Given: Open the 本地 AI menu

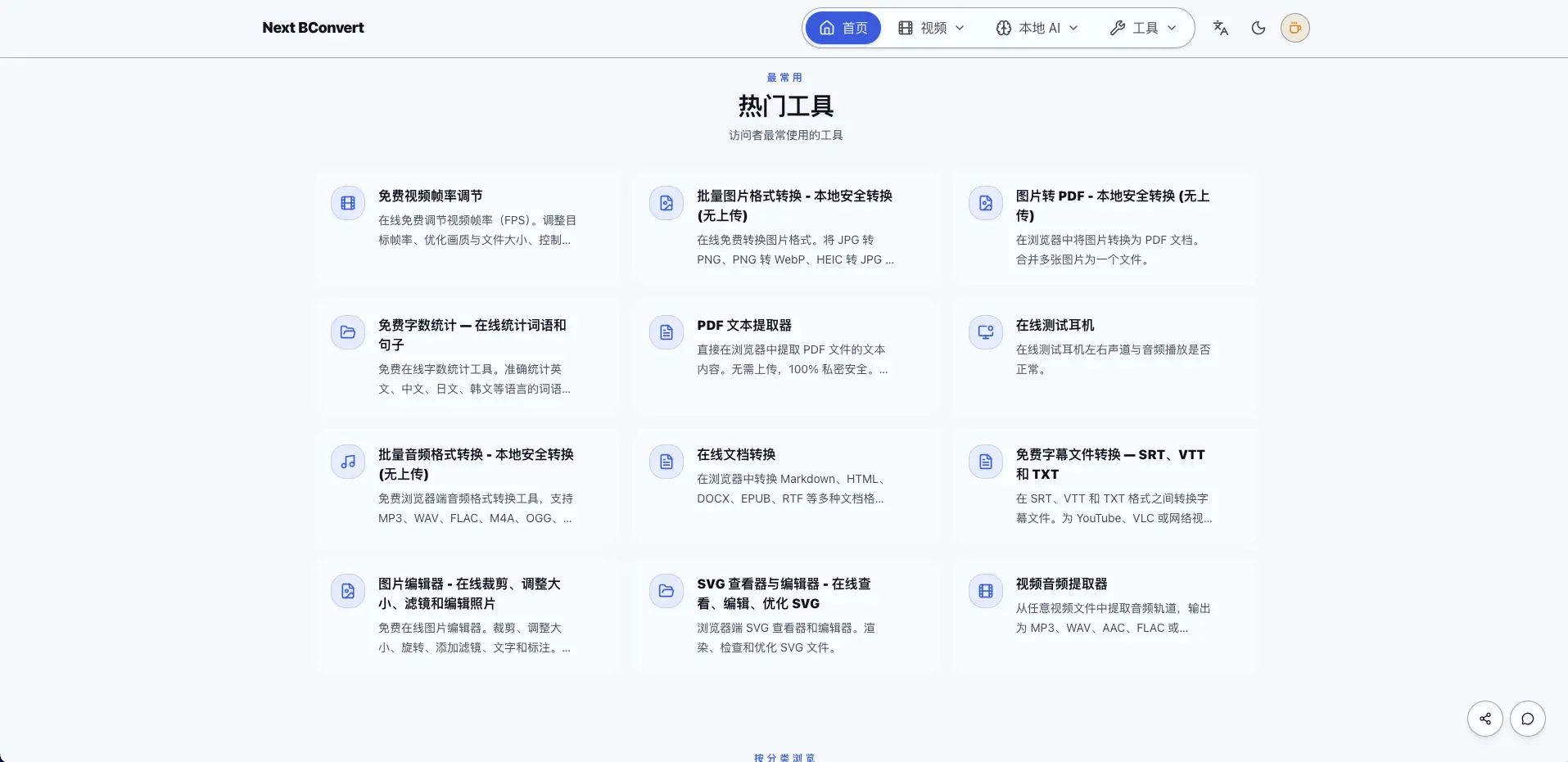Looking at the screenshot, I should point(1037,28).
